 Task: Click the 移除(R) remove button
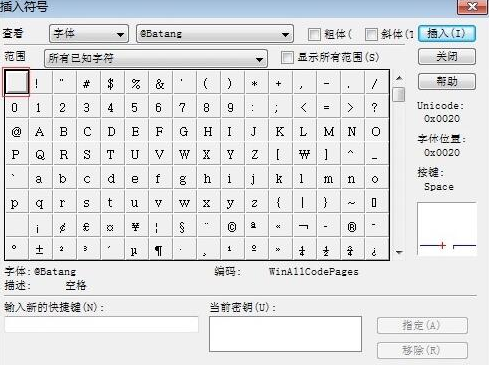pos(422,350)
